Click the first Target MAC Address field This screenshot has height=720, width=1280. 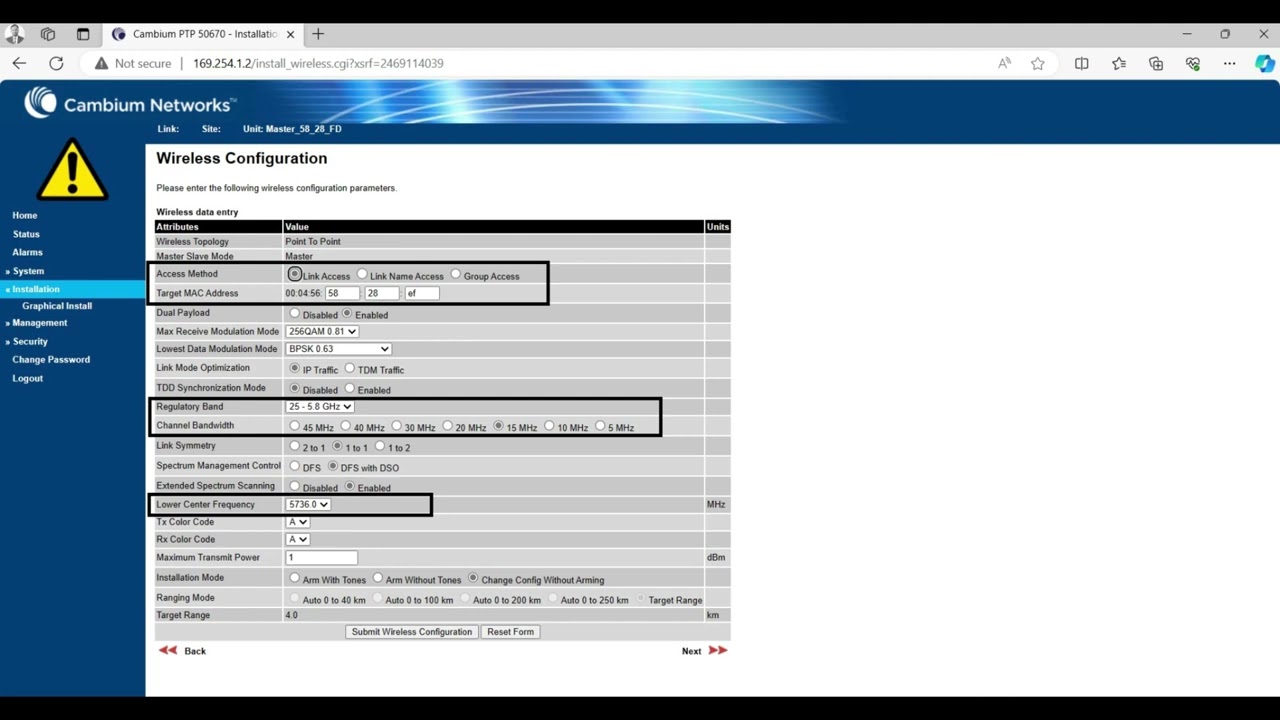click(342, 293)
